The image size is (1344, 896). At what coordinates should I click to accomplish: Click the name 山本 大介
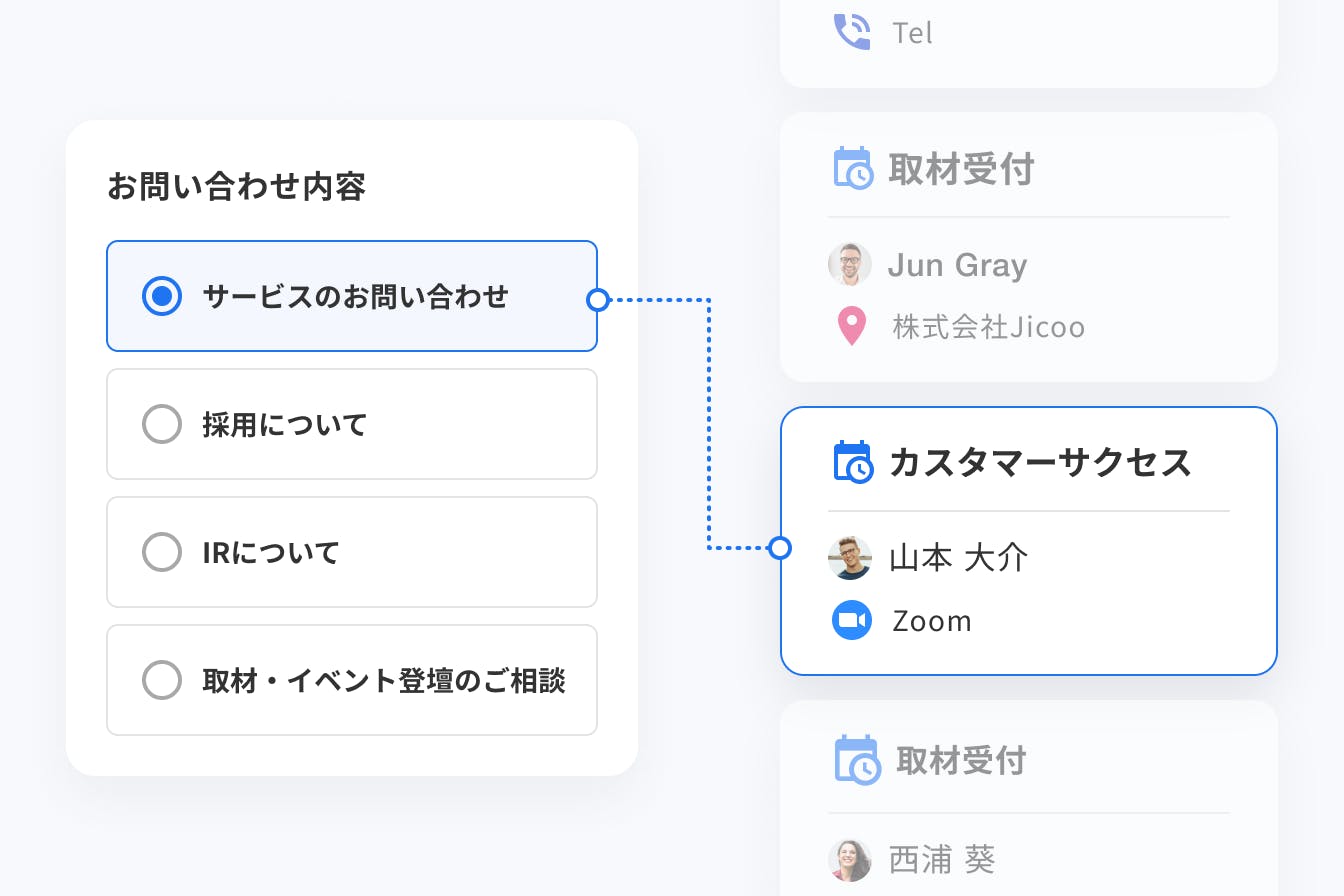[x=958, y=558]
